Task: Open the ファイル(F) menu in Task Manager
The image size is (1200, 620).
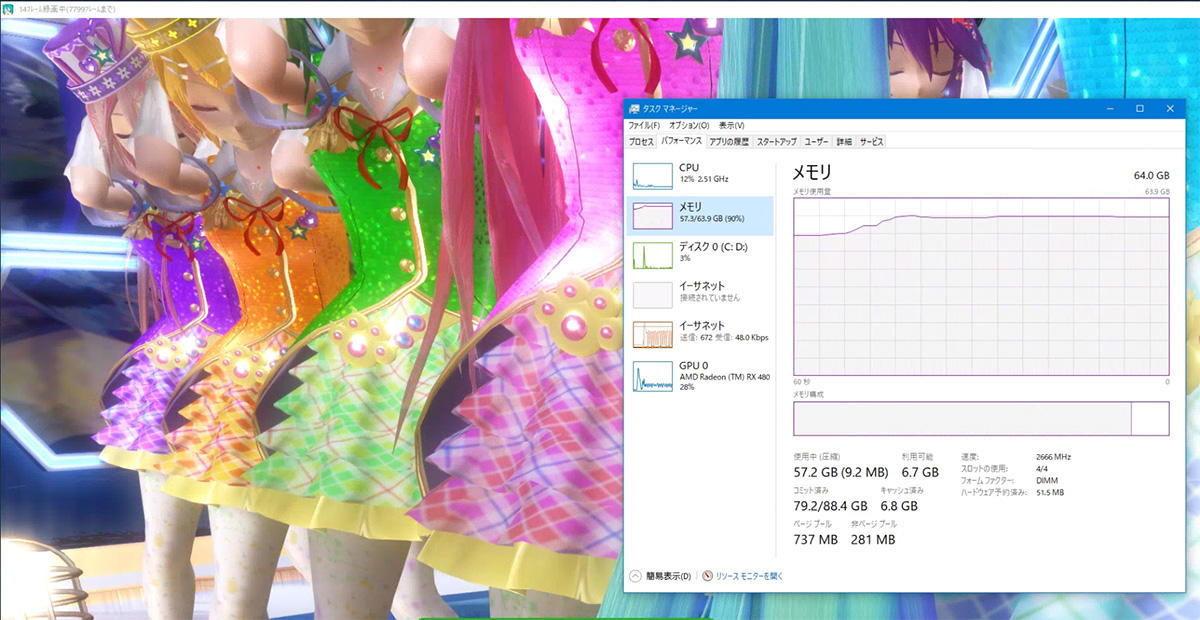Action: [643, 125]
